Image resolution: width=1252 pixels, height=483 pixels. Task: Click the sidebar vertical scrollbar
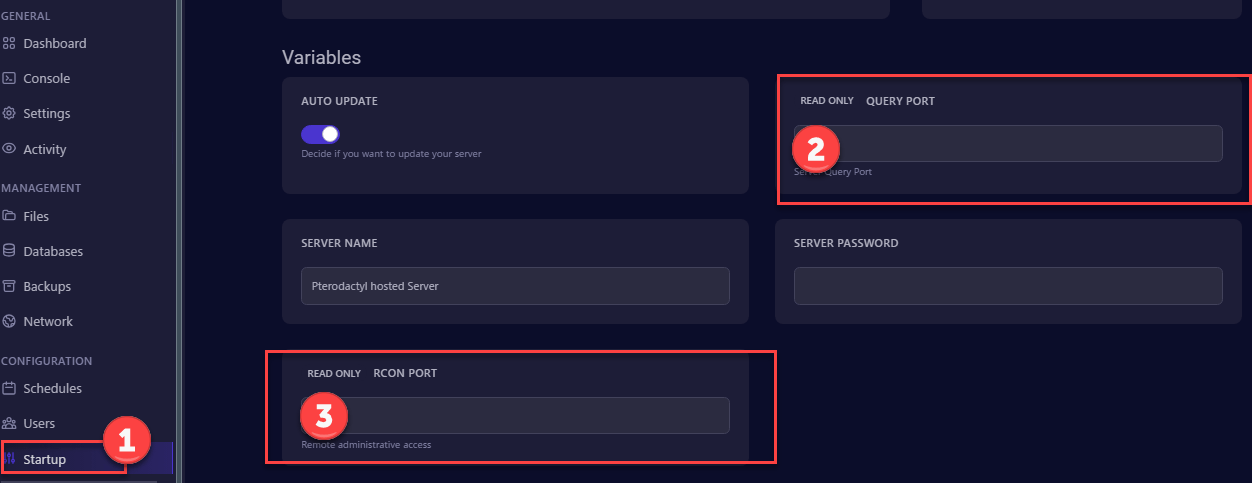179,241
